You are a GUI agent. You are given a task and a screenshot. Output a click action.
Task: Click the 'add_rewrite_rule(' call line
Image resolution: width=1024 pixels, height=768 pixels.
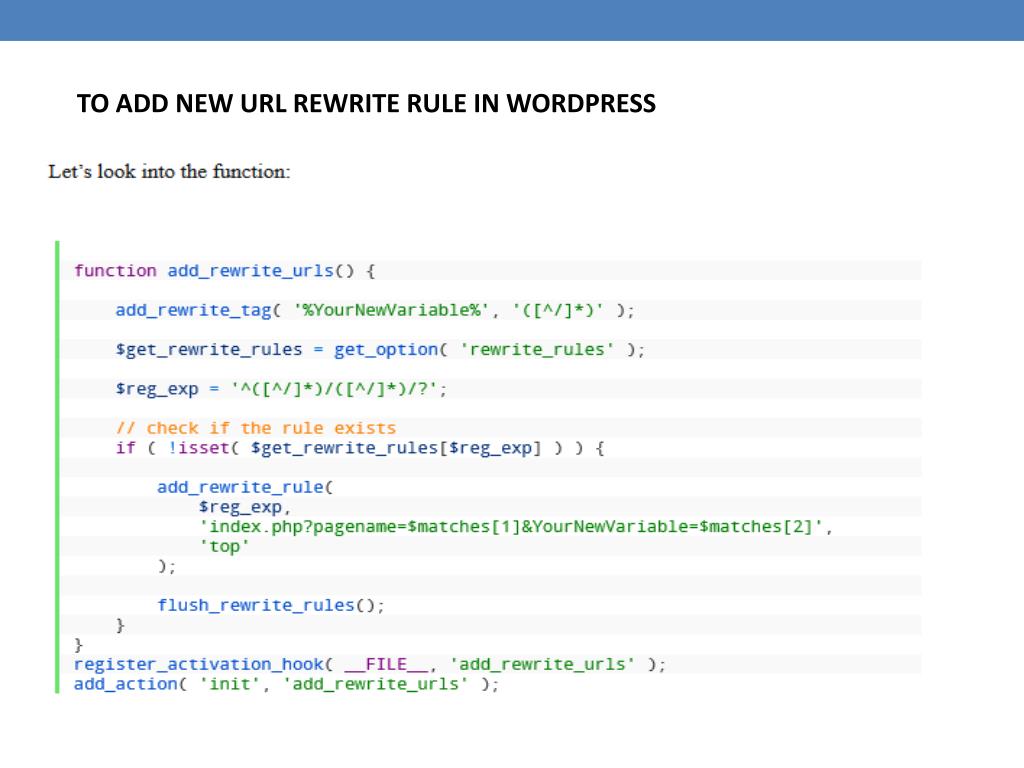point(245,487)
